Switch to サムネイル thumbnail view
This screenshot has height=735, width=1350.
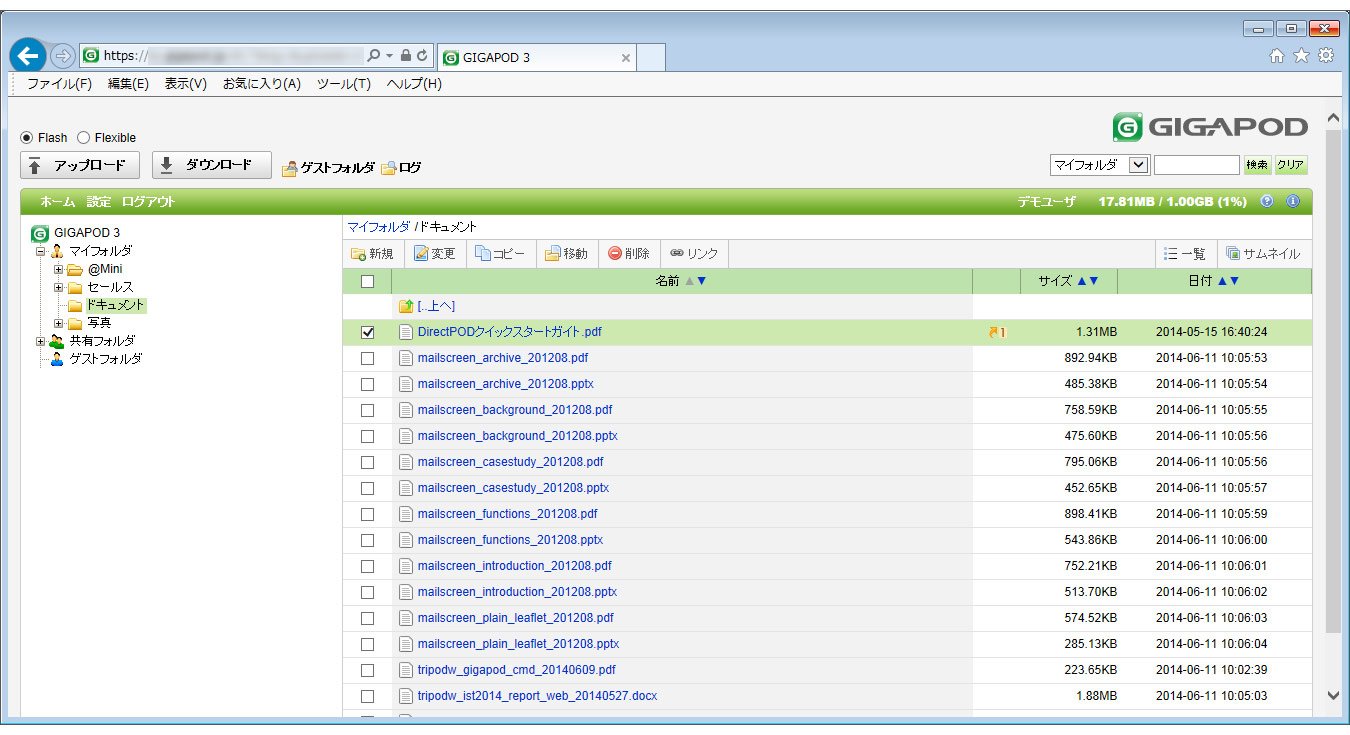coord(1263,254)
